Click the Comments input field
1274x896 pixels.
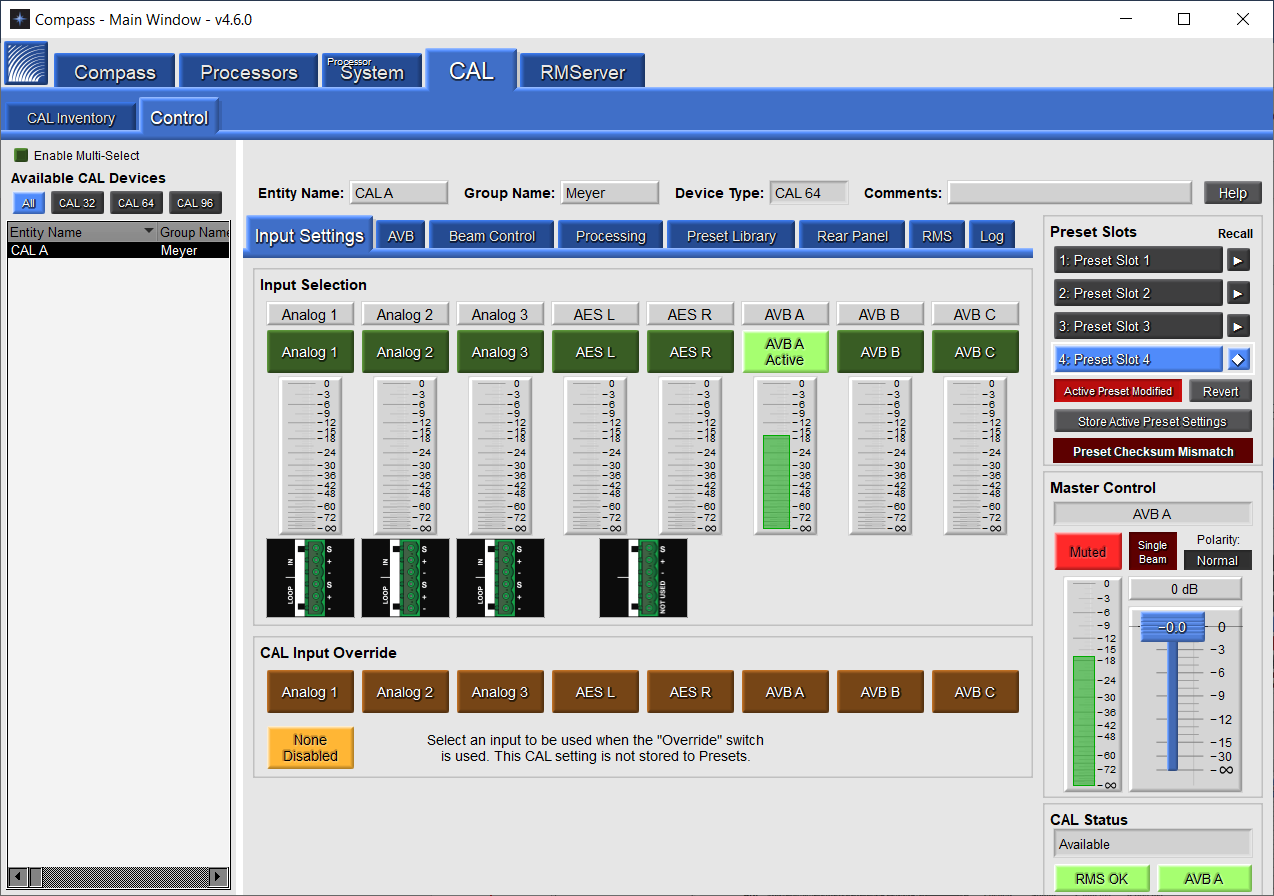(1070, 193)
